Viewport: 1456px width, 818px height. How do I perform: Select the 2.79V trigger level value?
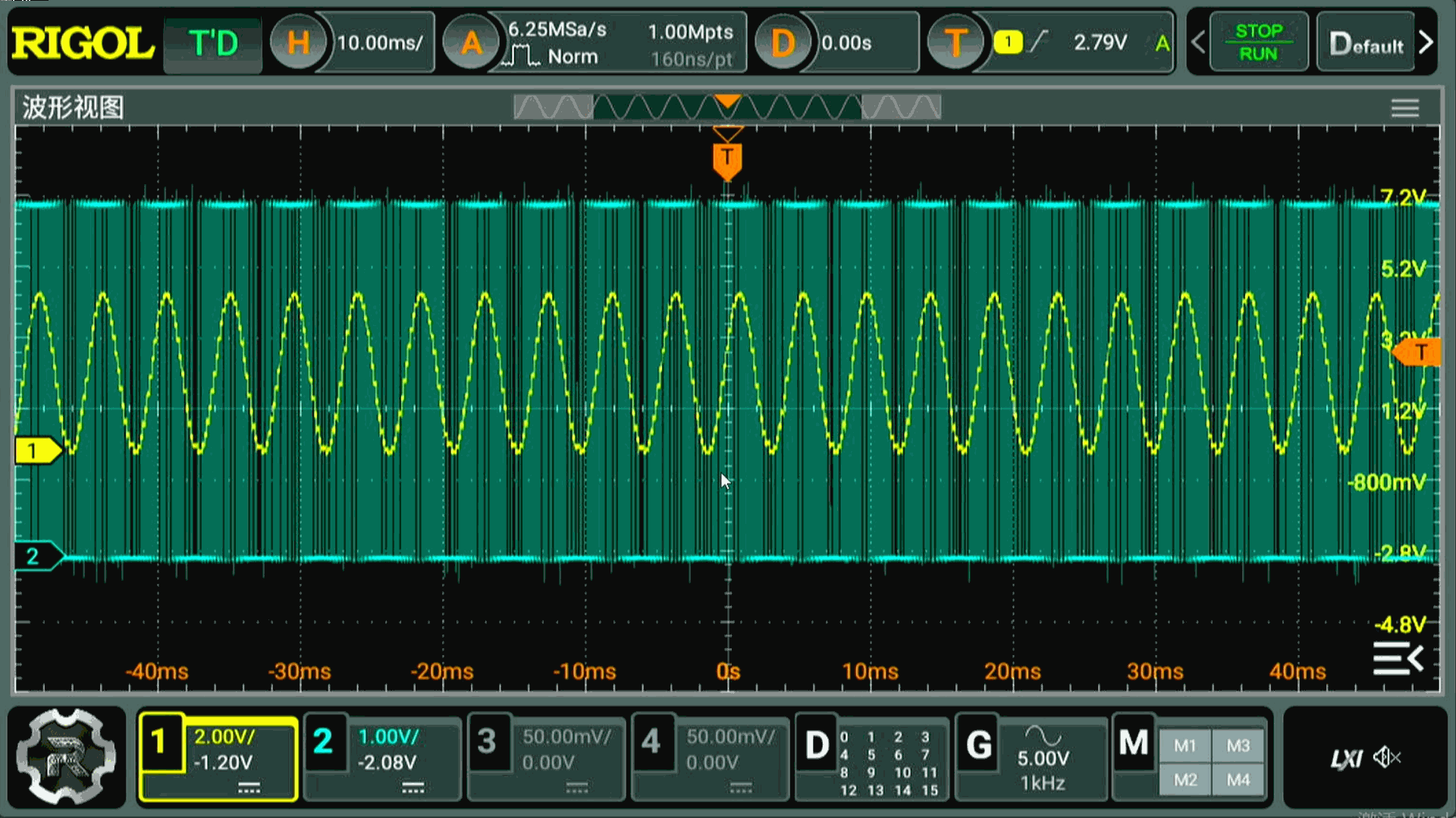(1100, 42)
